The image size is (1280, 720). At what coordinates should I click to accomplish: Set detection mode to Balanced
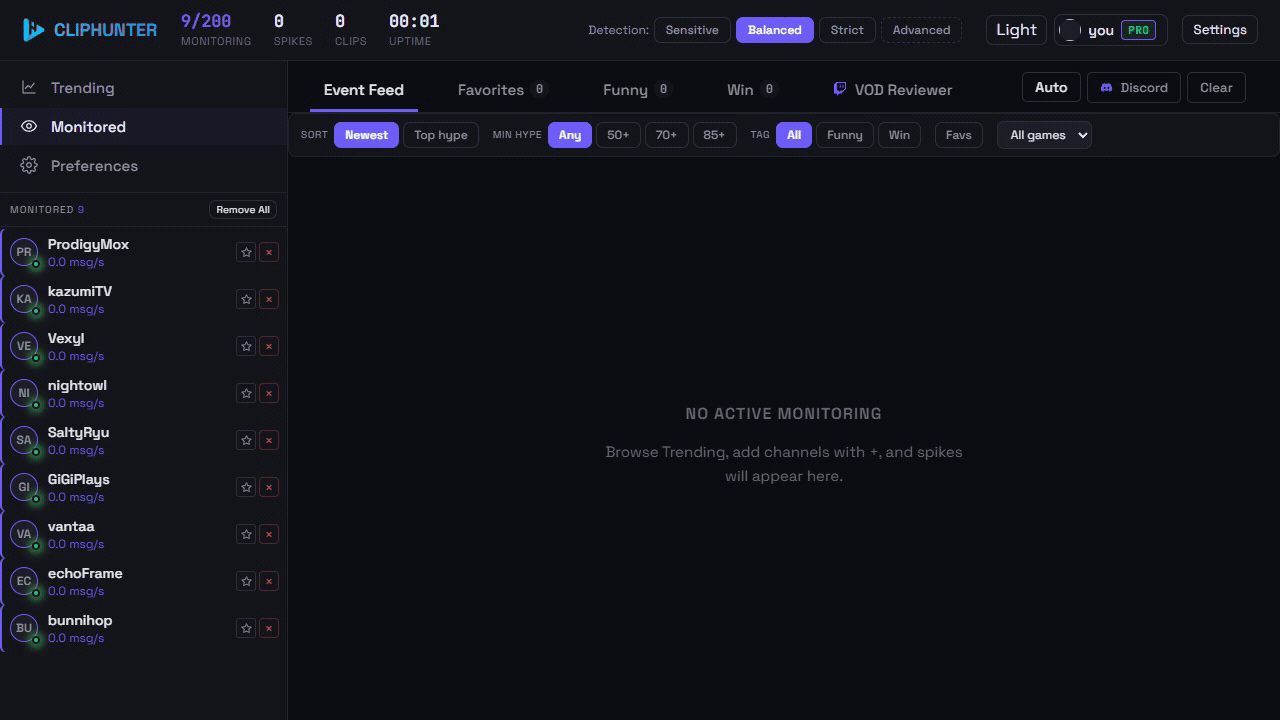point(775,30)
